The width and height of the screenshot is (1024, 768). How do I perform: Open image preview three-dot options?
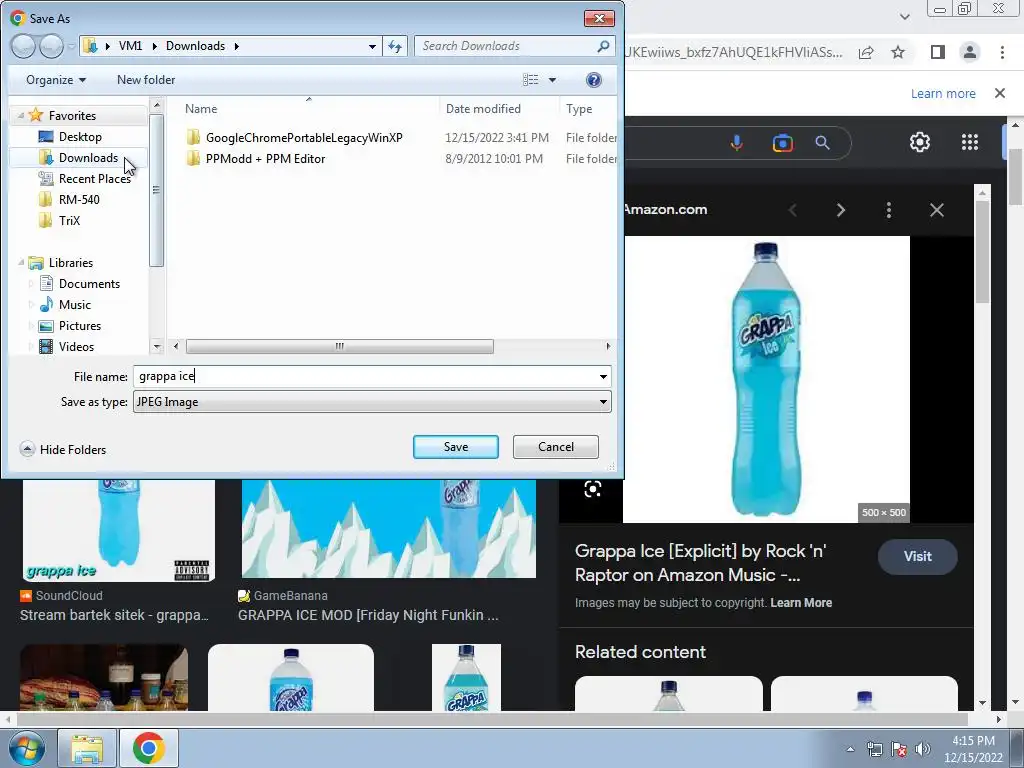pos(888,210)
